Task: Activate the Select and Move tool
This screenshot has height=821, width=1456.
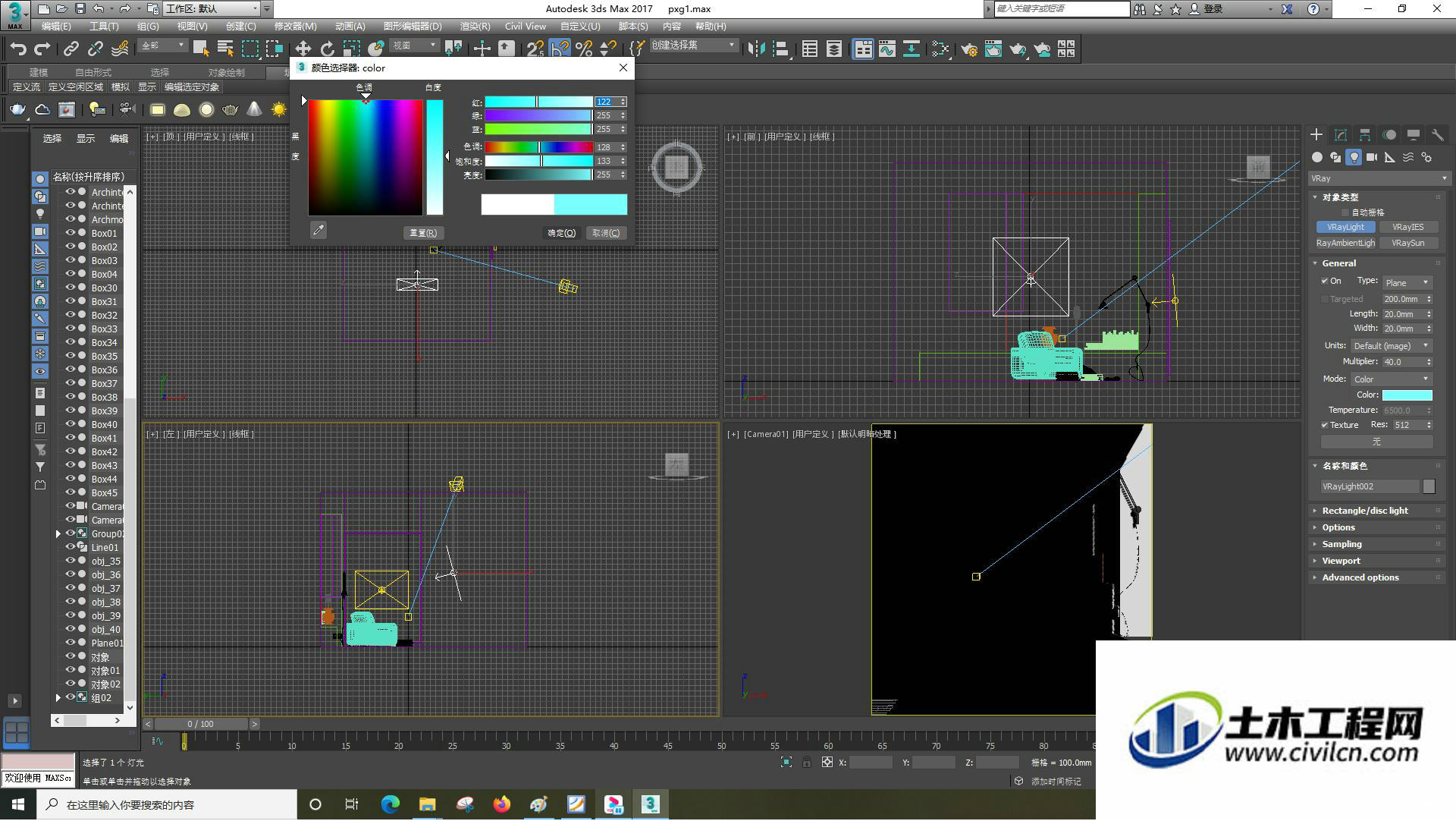Action: pyautogui.click(x=303, y=49)
